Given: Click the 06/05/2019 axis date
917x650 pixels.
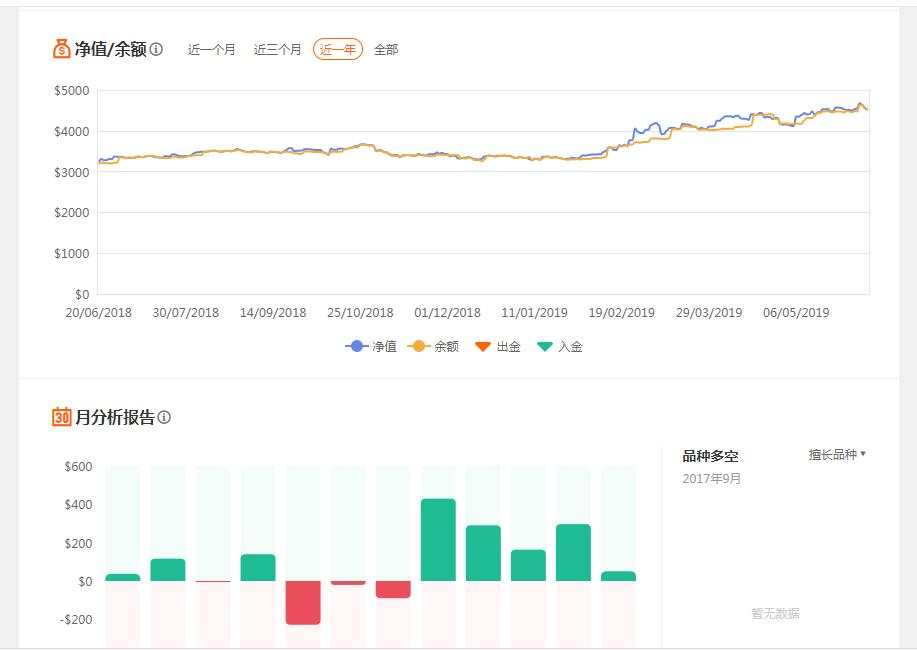Looking at the screenshot, I should coord(796,312).
